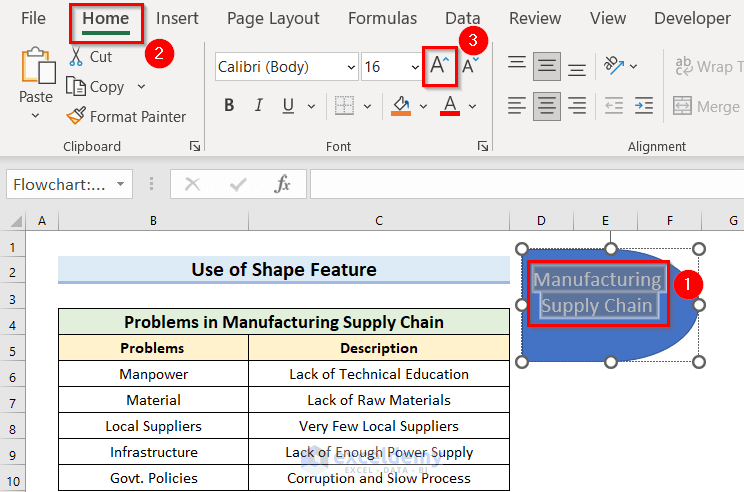Click the Copy button
744x492 pixels.
[x=96, y=87]
